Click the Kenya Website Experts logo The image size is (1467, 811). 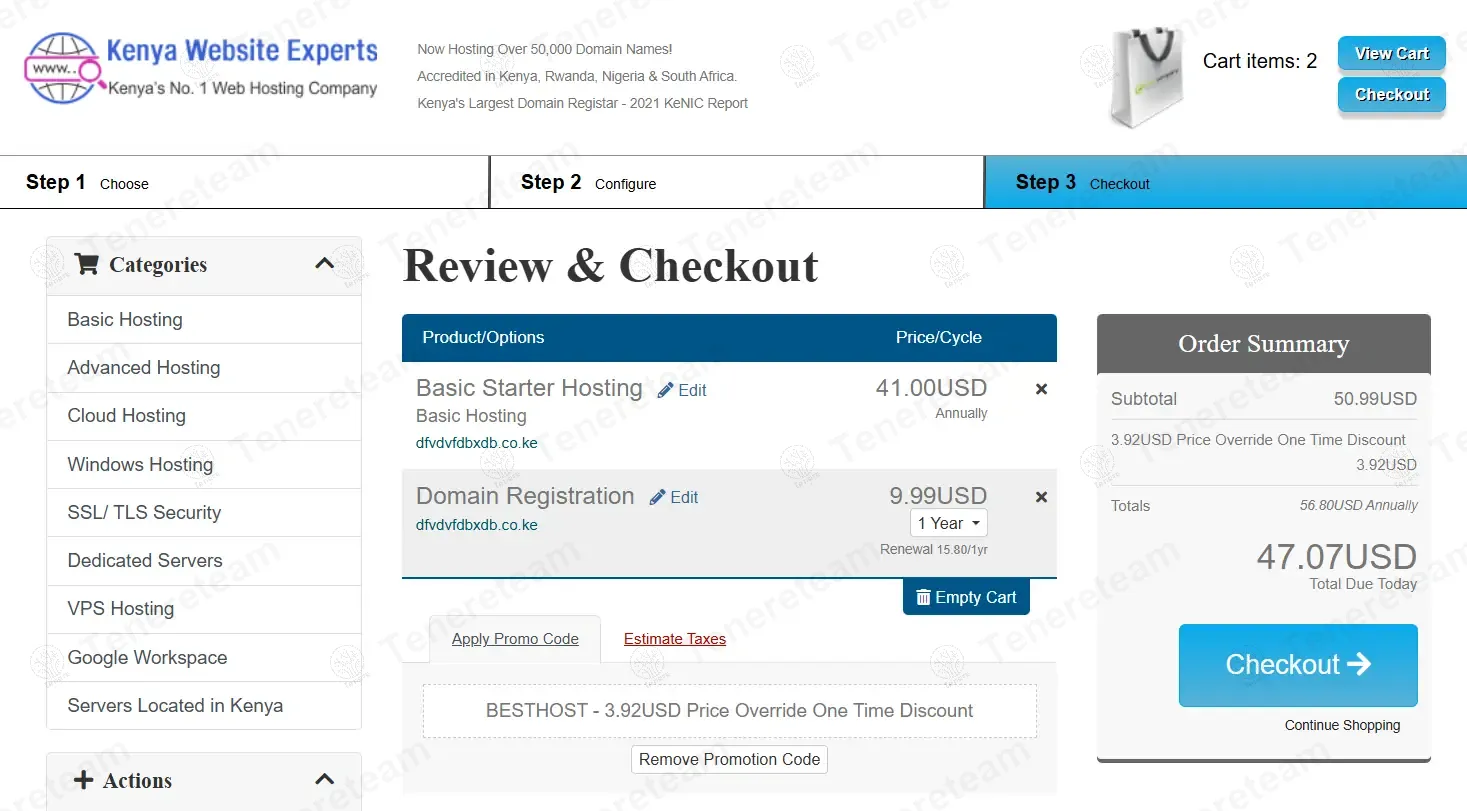(x=201, y=68)
